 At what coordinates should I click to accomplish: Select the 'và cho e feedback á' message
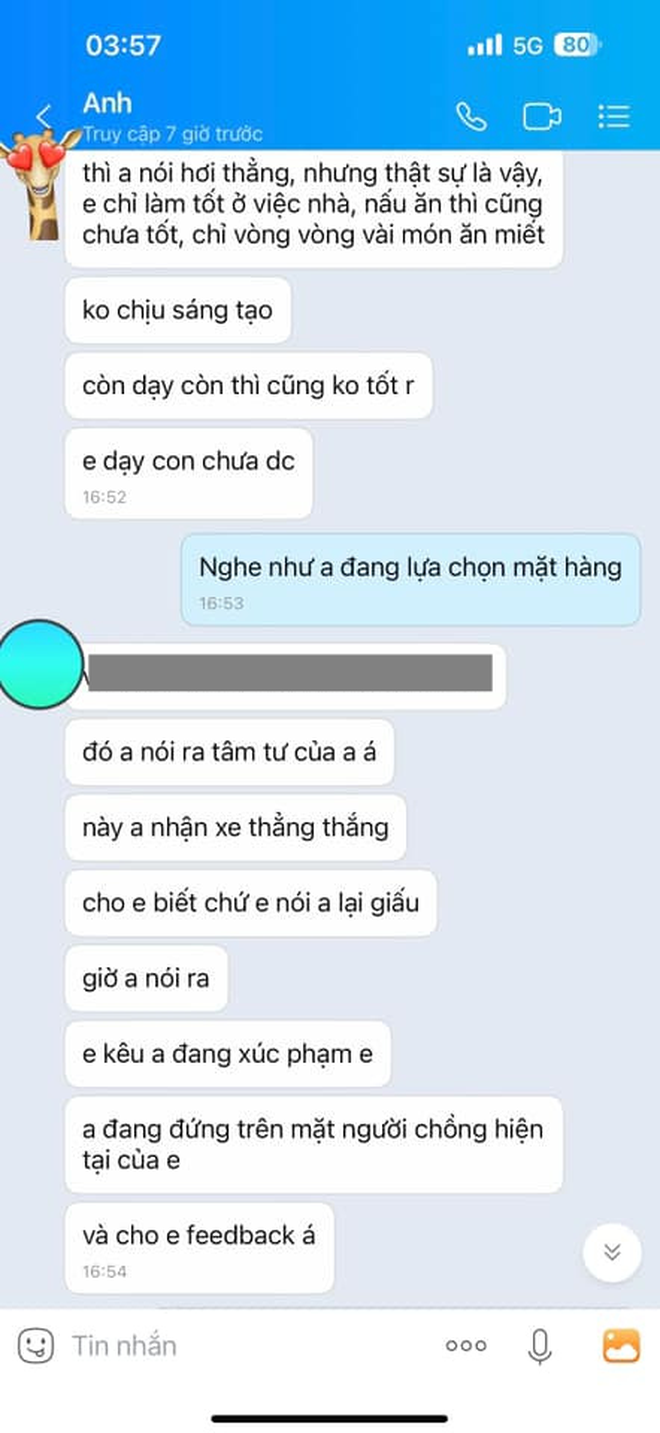coord(199,1248)
